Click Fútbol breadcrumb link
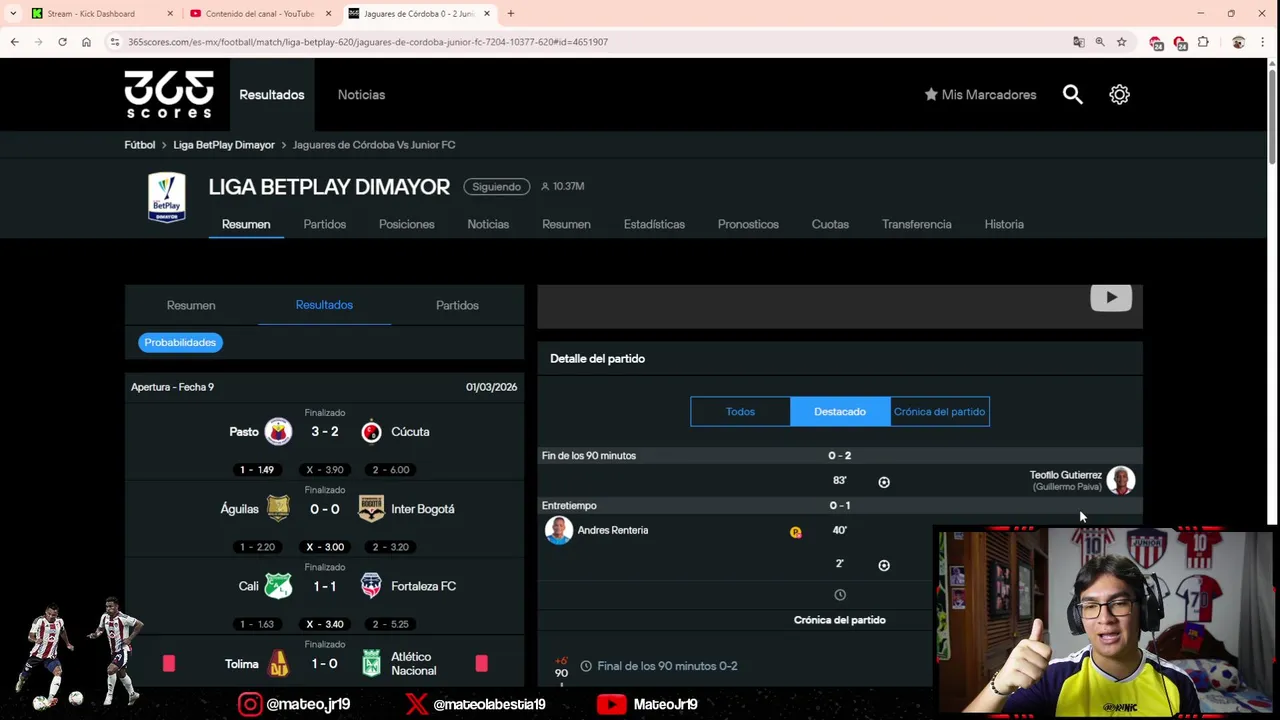 pos(140,145)
